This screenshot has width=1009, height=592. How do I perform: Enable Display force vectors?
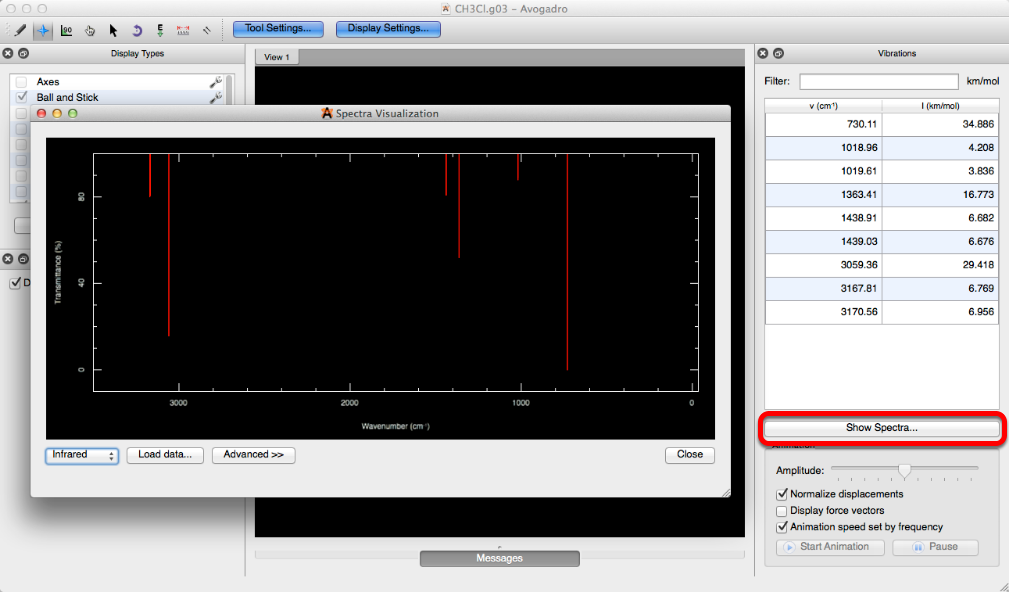click(x=782, y=511)
